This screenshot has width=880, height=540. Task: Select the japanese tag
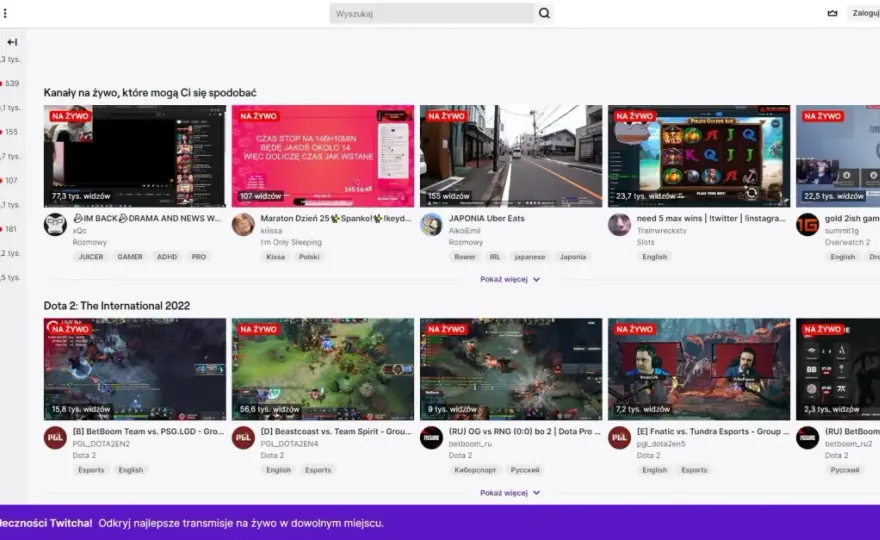click(x=530, y=257)
